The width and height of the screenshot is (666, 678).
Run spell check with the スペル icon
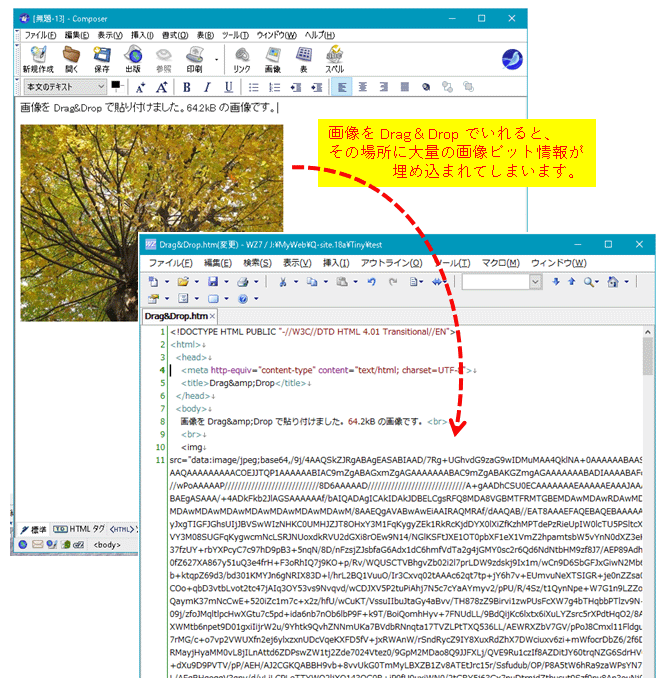[334, 59]
